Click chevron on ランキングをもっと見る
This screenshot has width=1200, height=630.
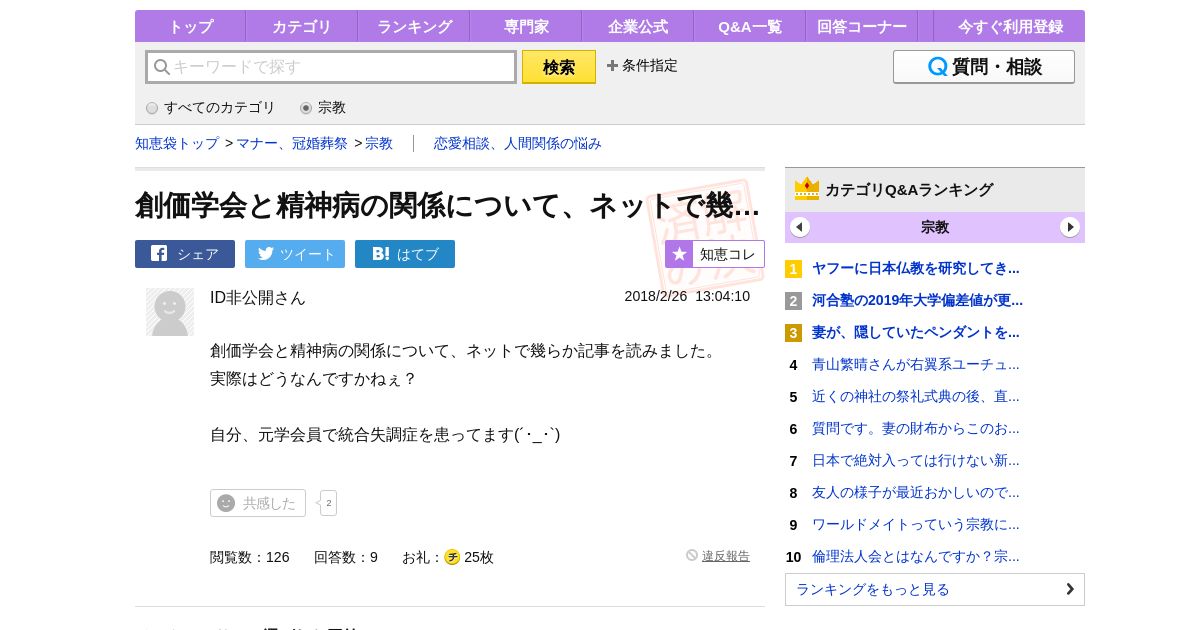pyautogui.click(x=1070, y=589)
